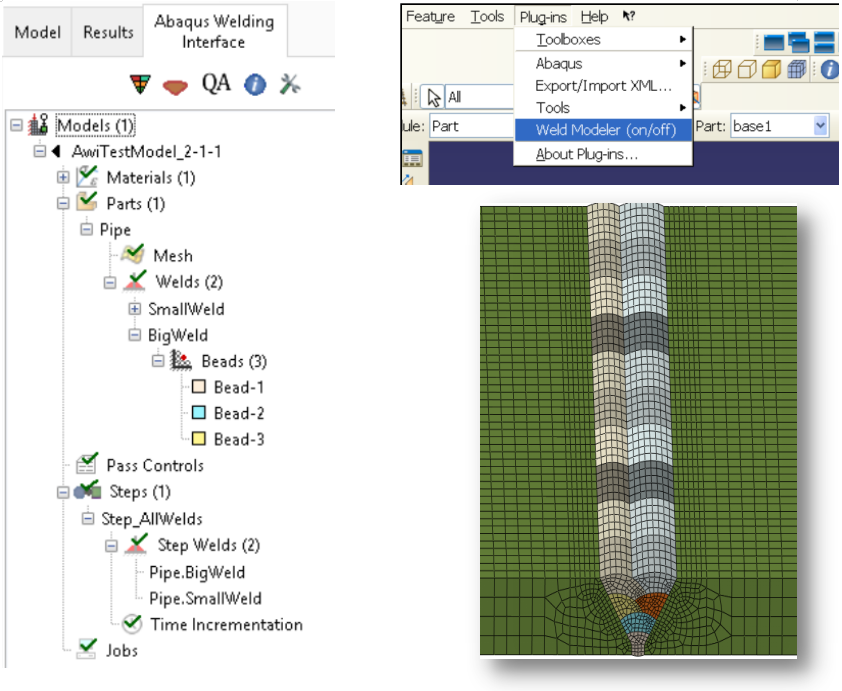Click the blue info icon in the viewport toolbar
The width and height of the screenshot is (842, 691).
coord(830,69)
